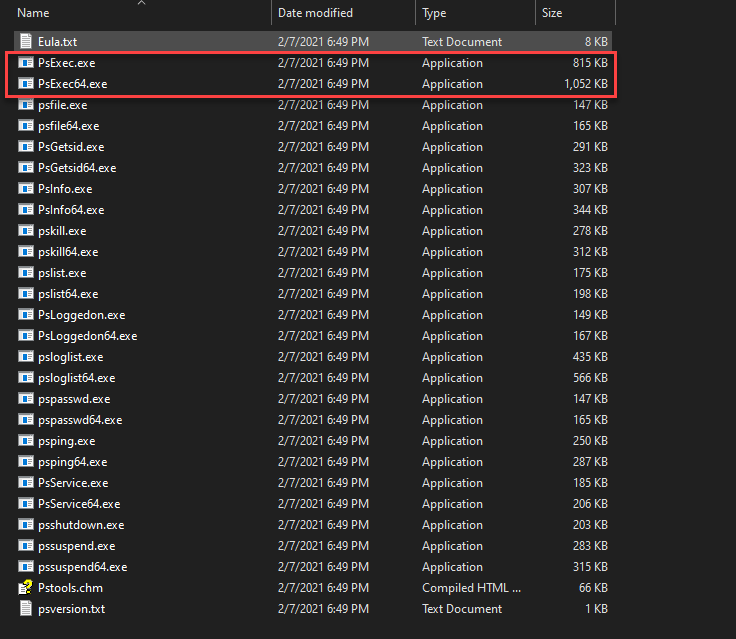
Task: Click Text Document type in psversion.txt row
Action: click(462, 609)
